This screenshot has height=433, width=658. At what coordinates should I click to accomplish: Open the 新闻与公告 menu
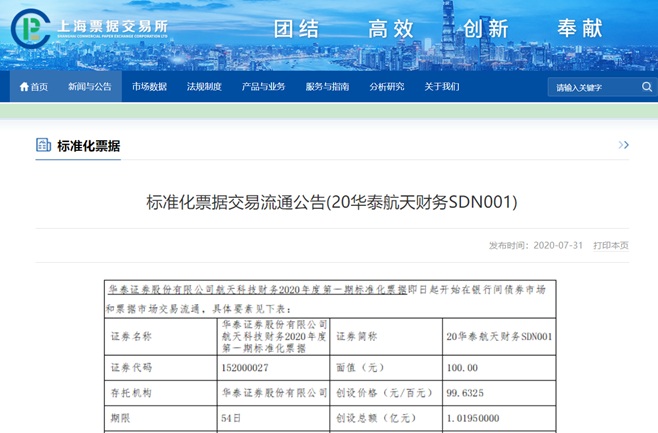coord(90,86)
